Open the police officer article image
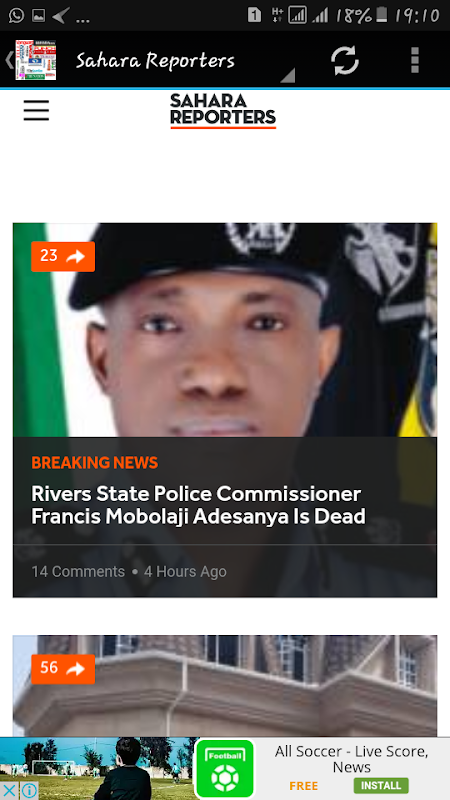Viewport: 450px width, 800px height. (225, 330)
